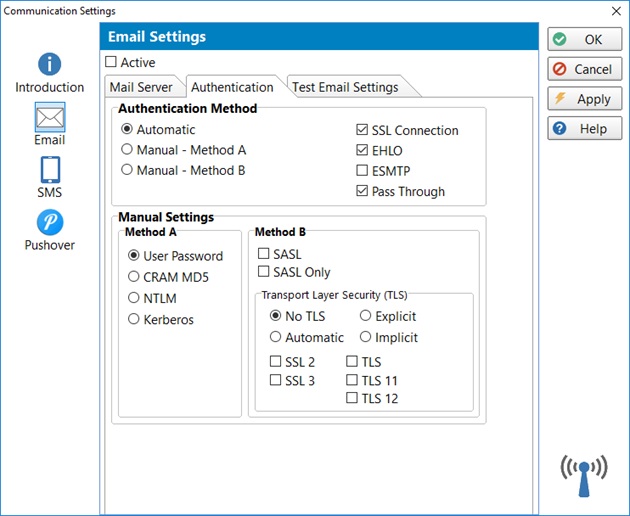Click the Pushover label in sidebar
This screenshot has width=630, height=516.
pyautogui.click(x=50, y=245)
